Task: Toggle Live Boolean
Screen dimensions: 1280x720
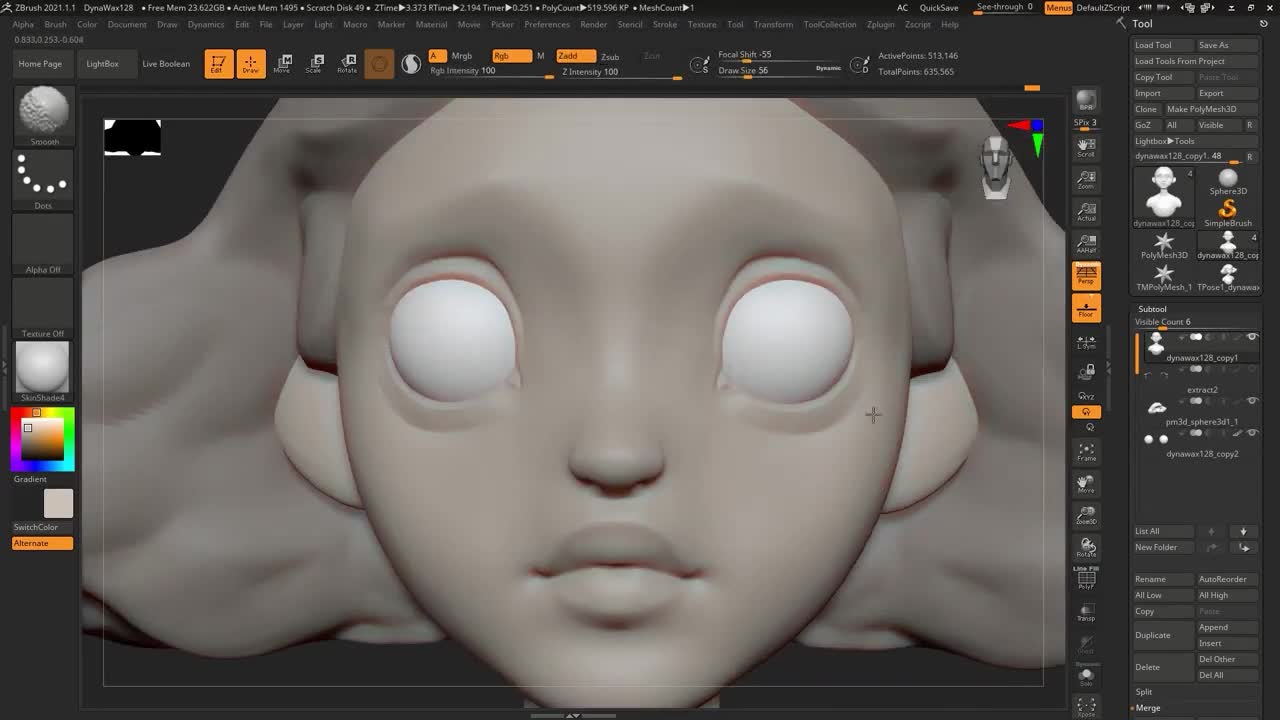Action: 166,64
